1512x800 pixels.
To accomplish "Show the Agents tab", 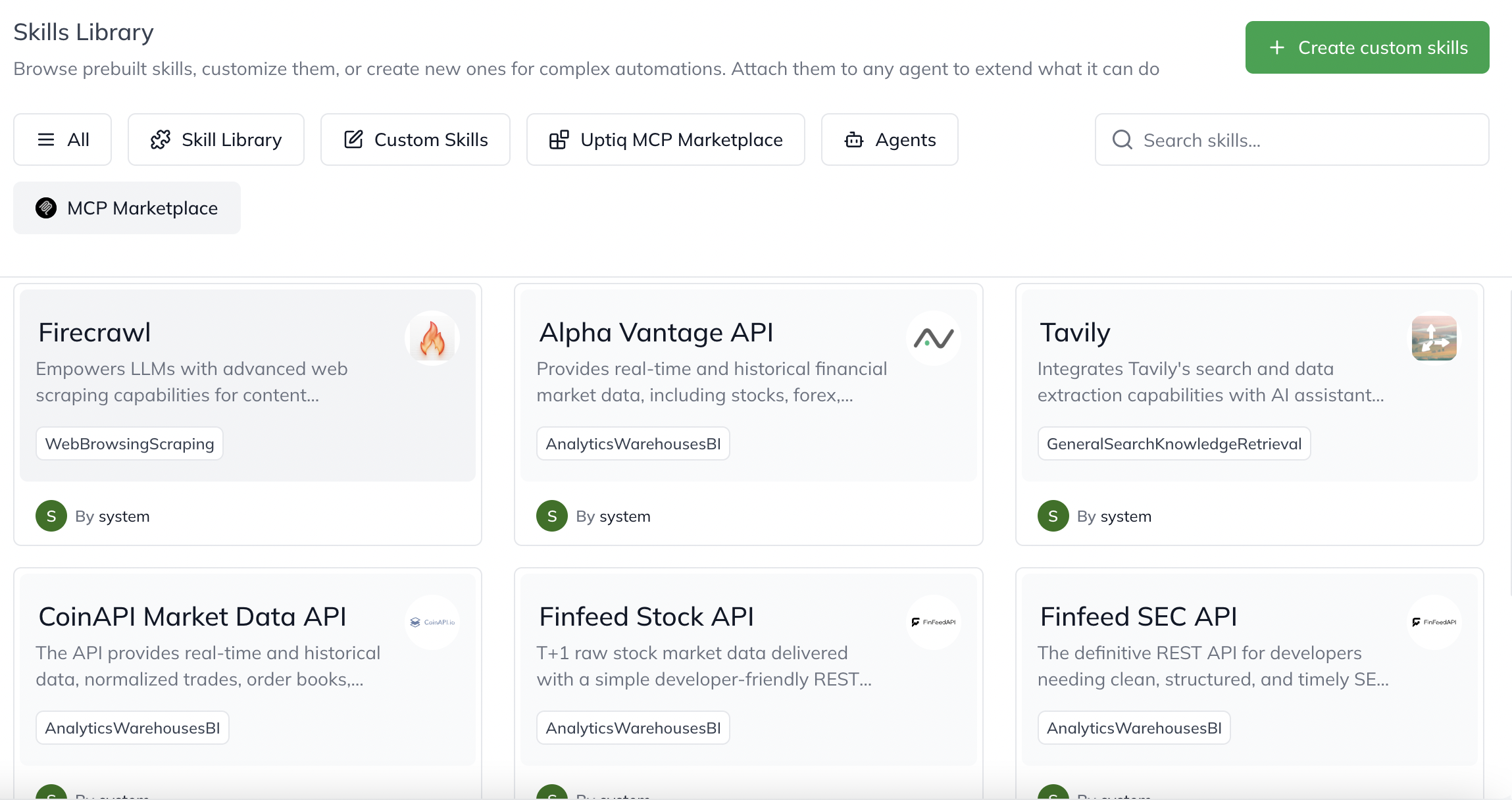I will 890,139.
